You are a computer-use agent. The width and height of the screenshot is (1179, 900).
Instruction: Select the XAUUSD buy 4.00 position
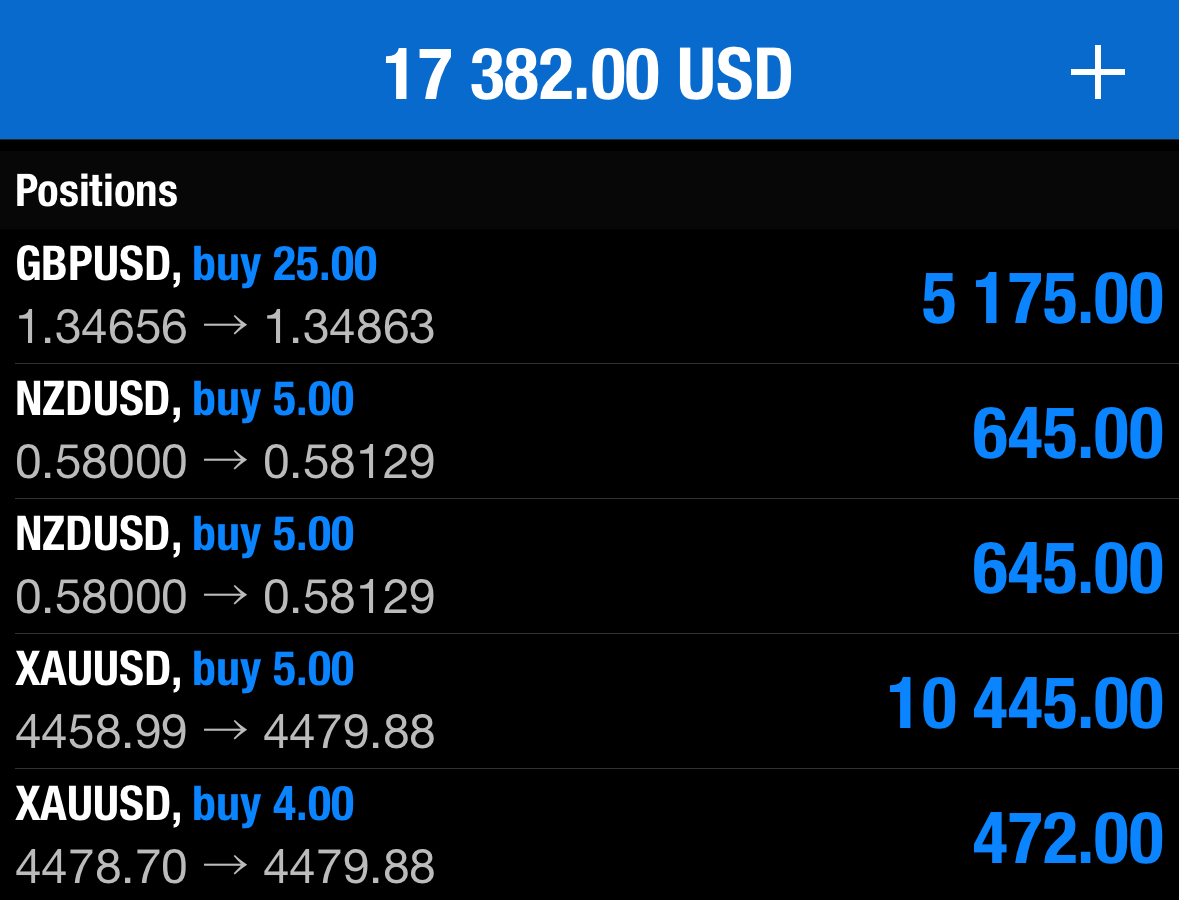tap(589, 836)
